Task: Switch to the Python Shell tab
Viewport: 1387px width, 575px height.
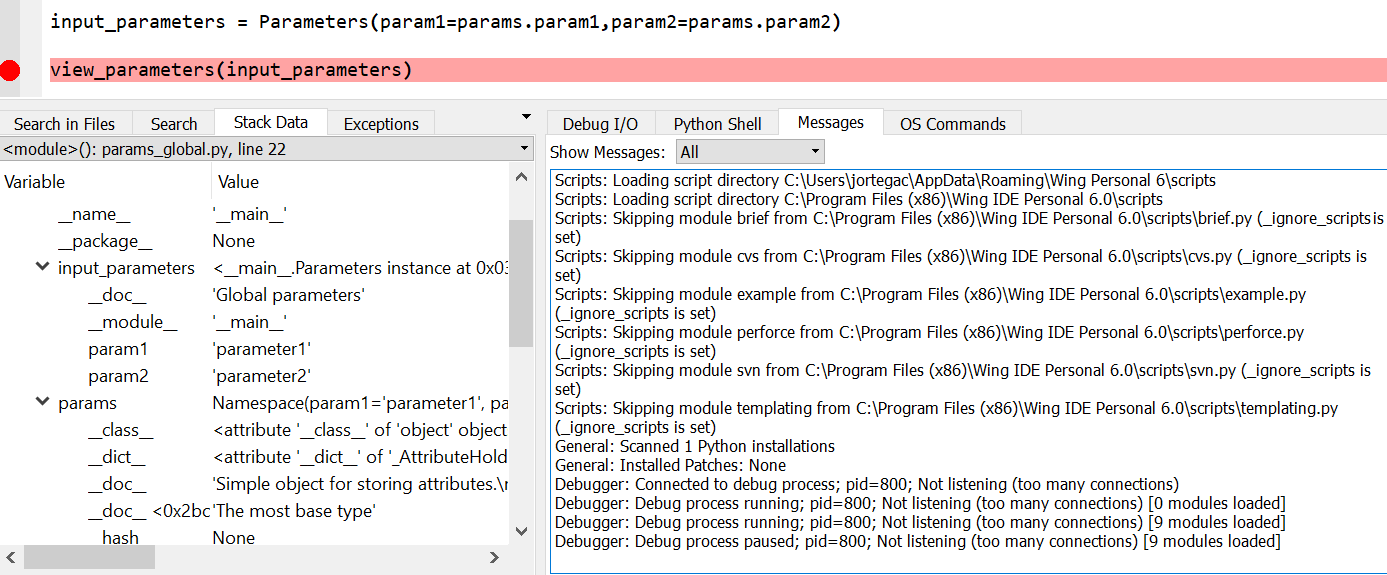Action: click(x=717, y=124)
